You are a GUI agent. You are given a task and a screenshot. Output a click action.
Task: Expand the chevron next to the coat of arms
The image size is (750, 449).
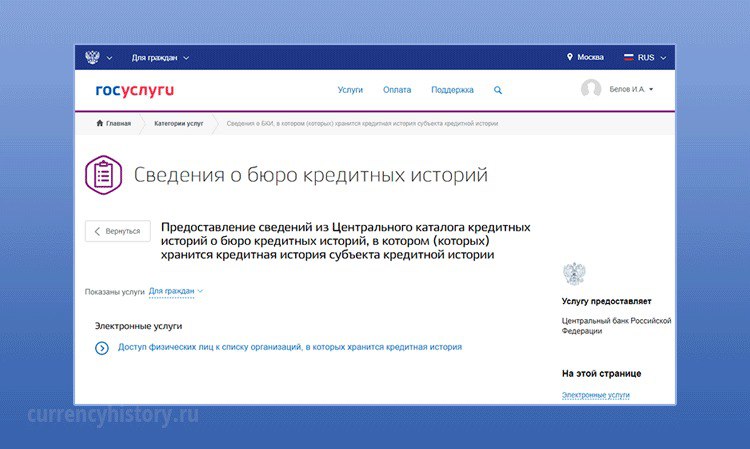coord(110,58)
